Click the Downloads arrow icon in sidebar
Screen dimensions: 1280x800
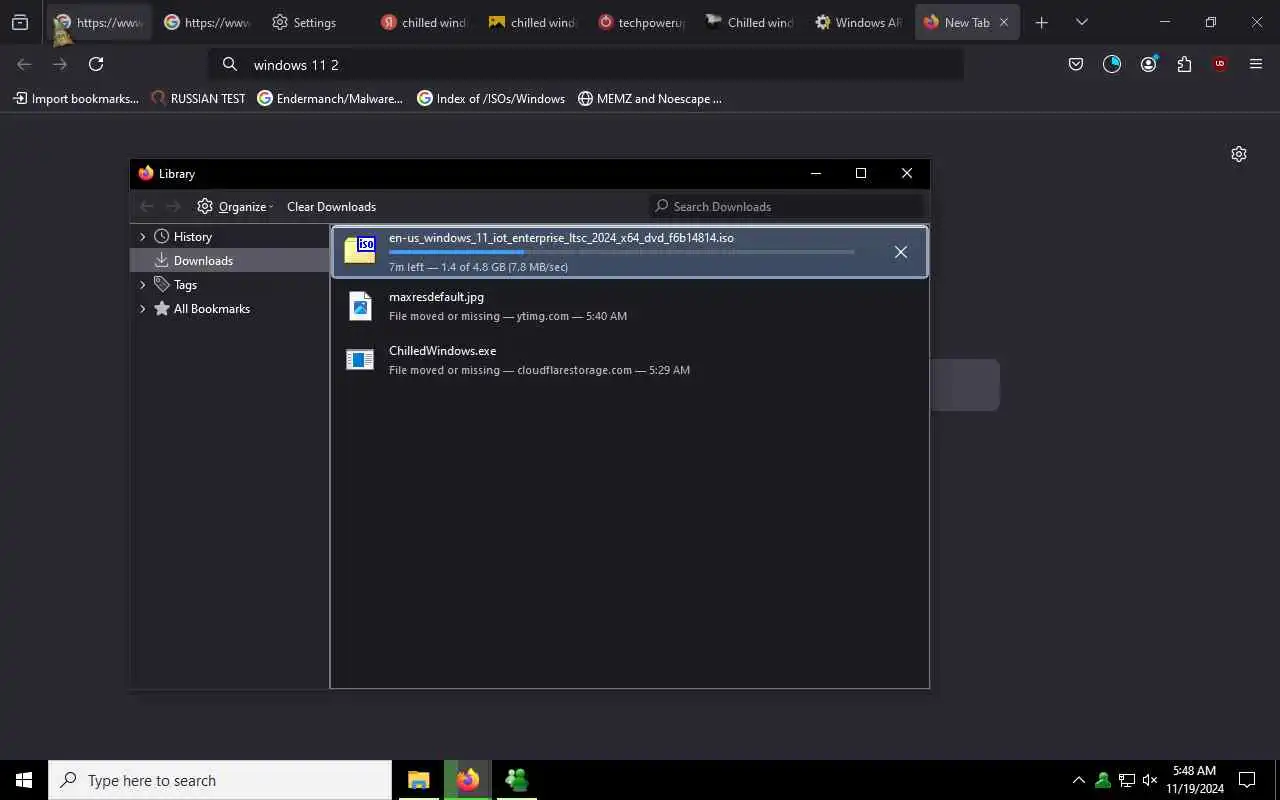tap(161, 261)
